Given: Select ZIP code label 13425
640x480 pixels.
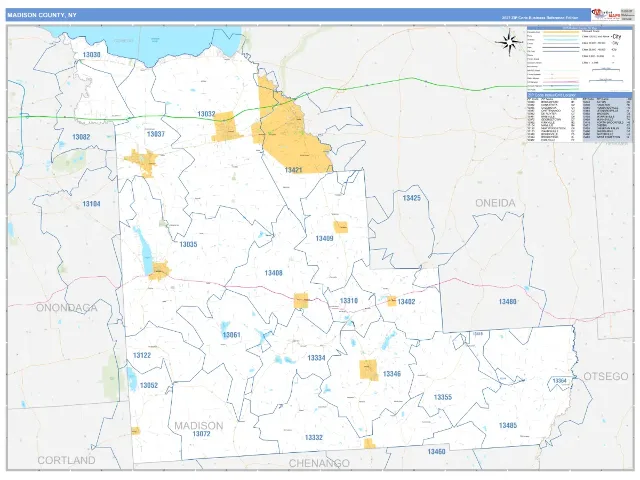Looking at the screenshot, I should tap(411, 198).
